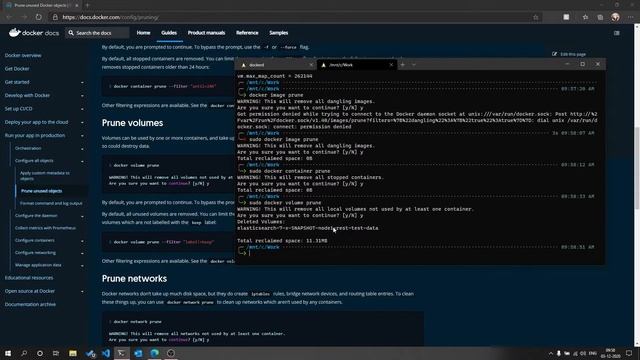640x360 pixels.
Task: Open File Explorer from the taskbar
Action: [x=73, y=353]
